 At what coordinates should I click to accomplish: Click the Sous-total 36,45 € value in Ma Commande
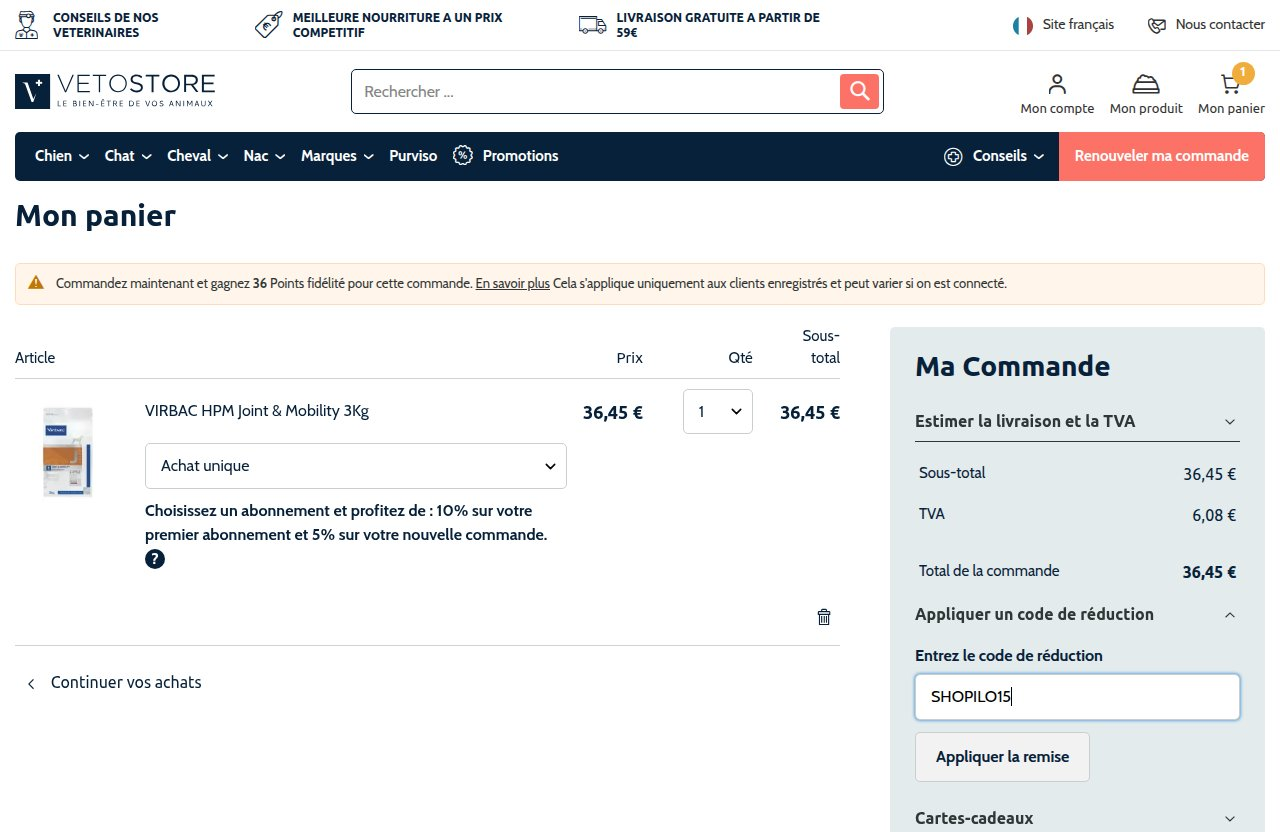[x=1209, y=475]
